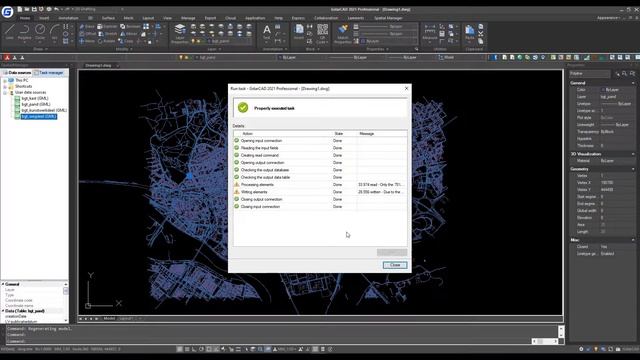Select the Drawing1.dwg document tab

(98, 65)
